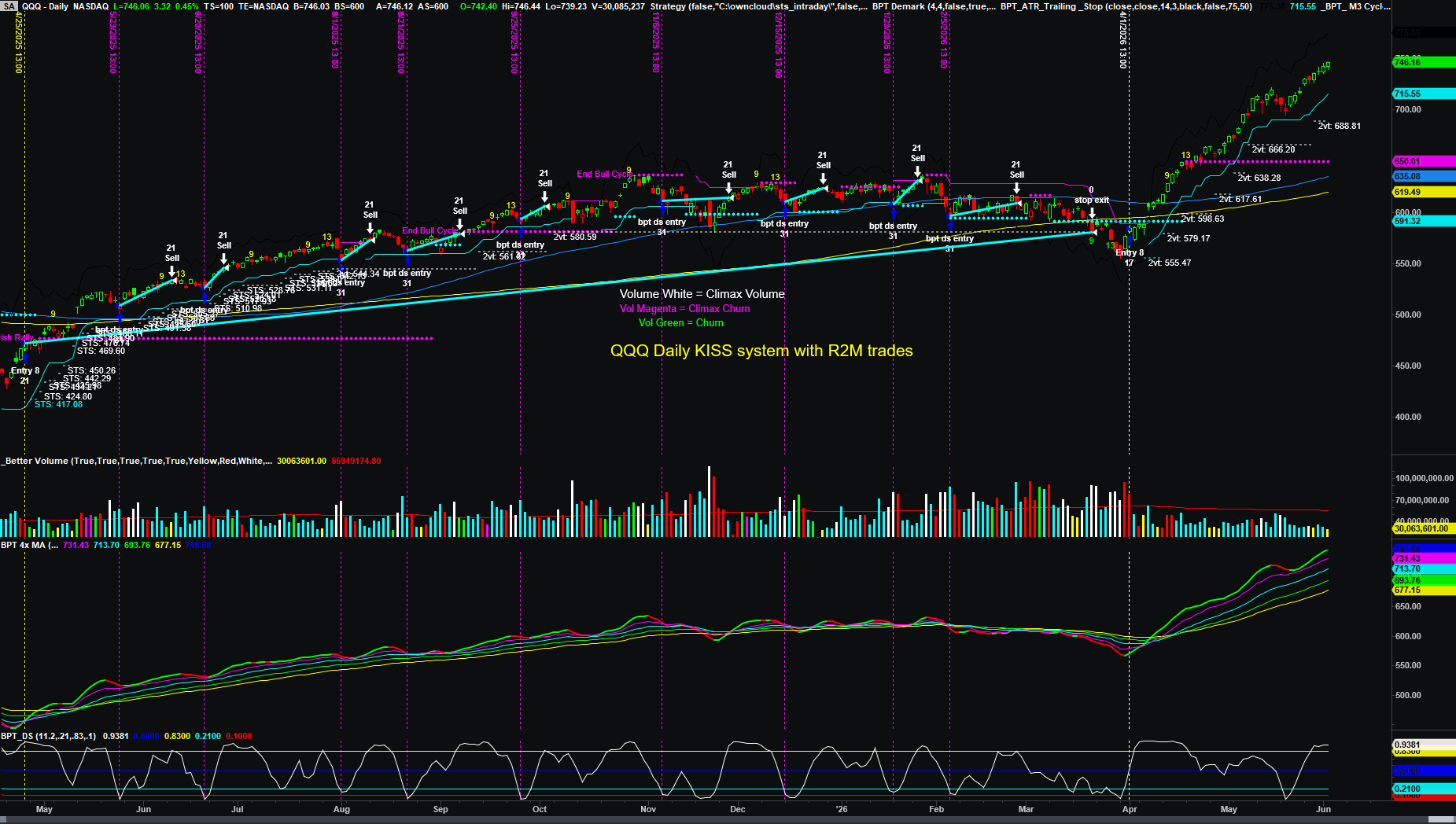Select the BPT_DS indicator label

point(48,736)
